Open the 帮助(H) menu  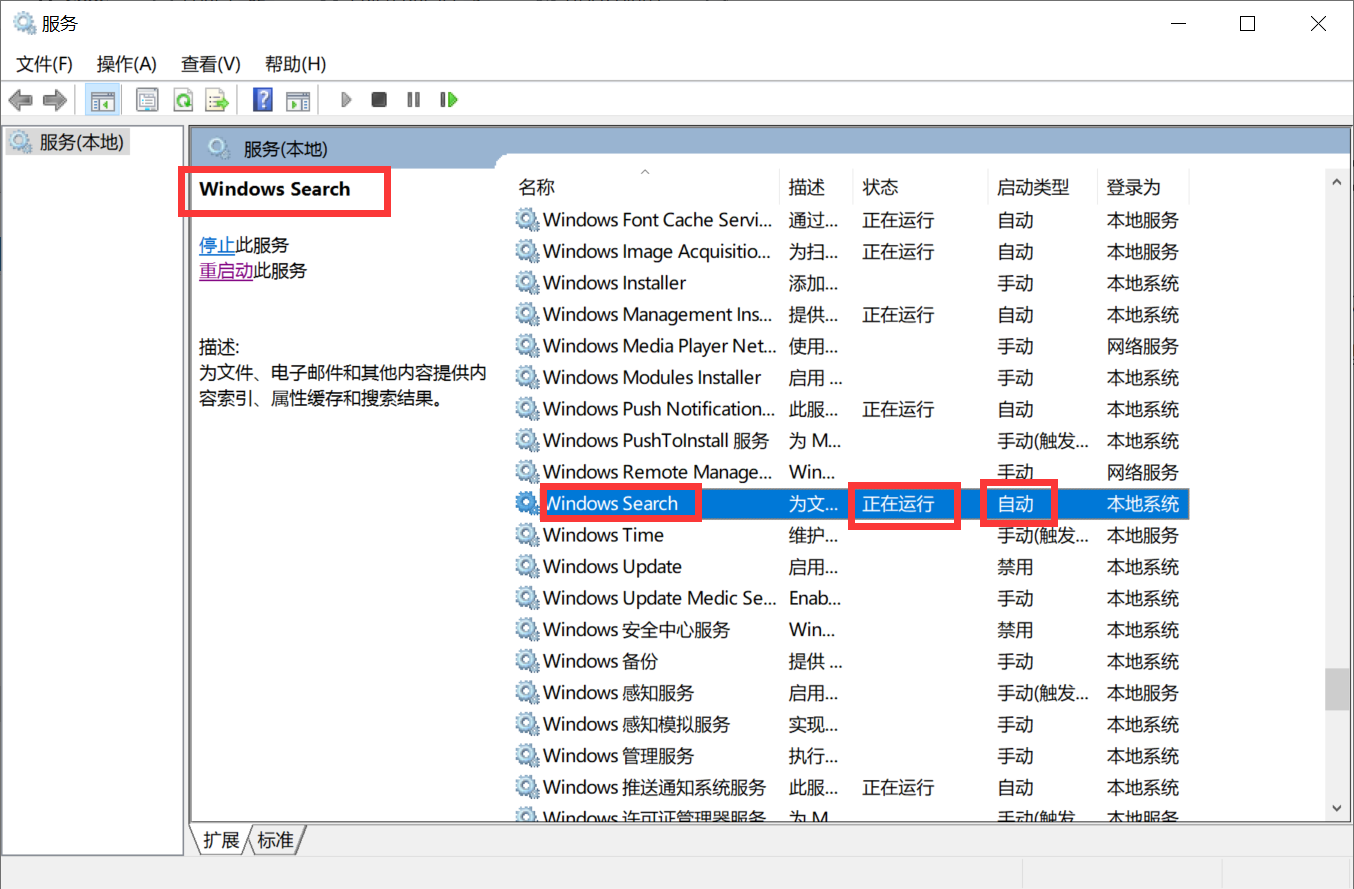296,64
